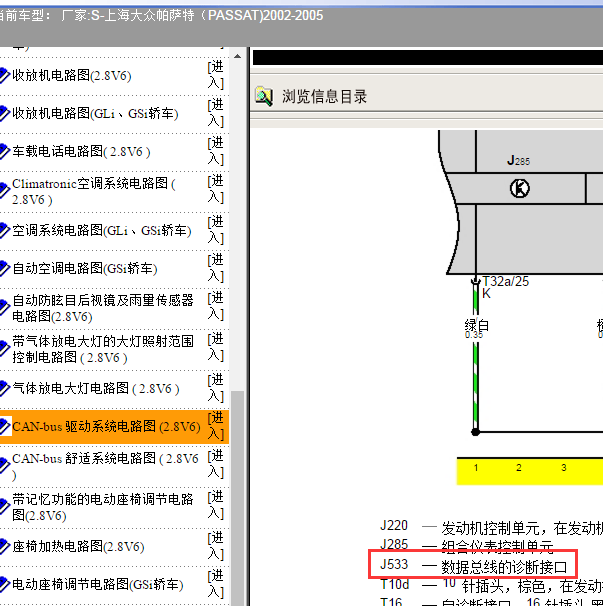Click 浏览信息目录 label
The height and width of the screenshot is (606, 603).
[324, 97]
